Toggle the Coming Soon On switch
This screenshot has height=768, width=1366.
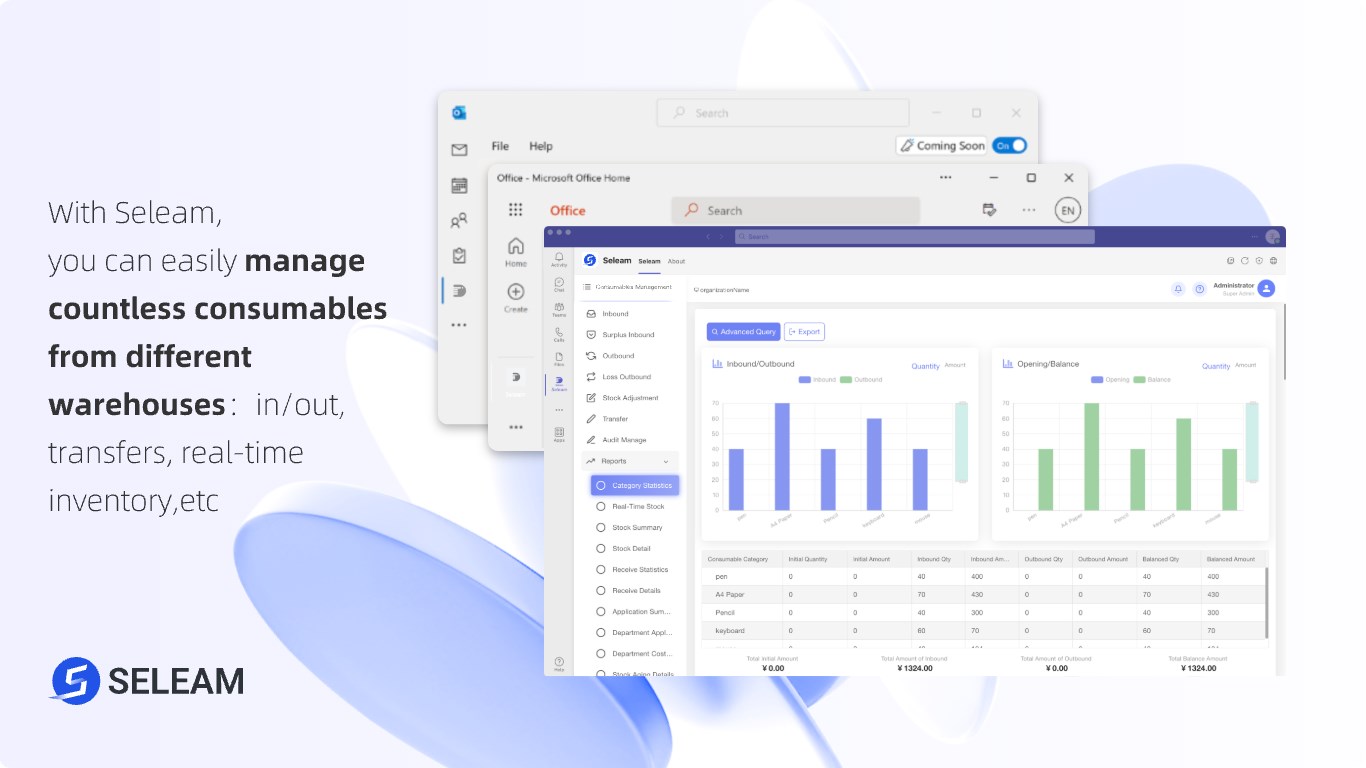1010,145
